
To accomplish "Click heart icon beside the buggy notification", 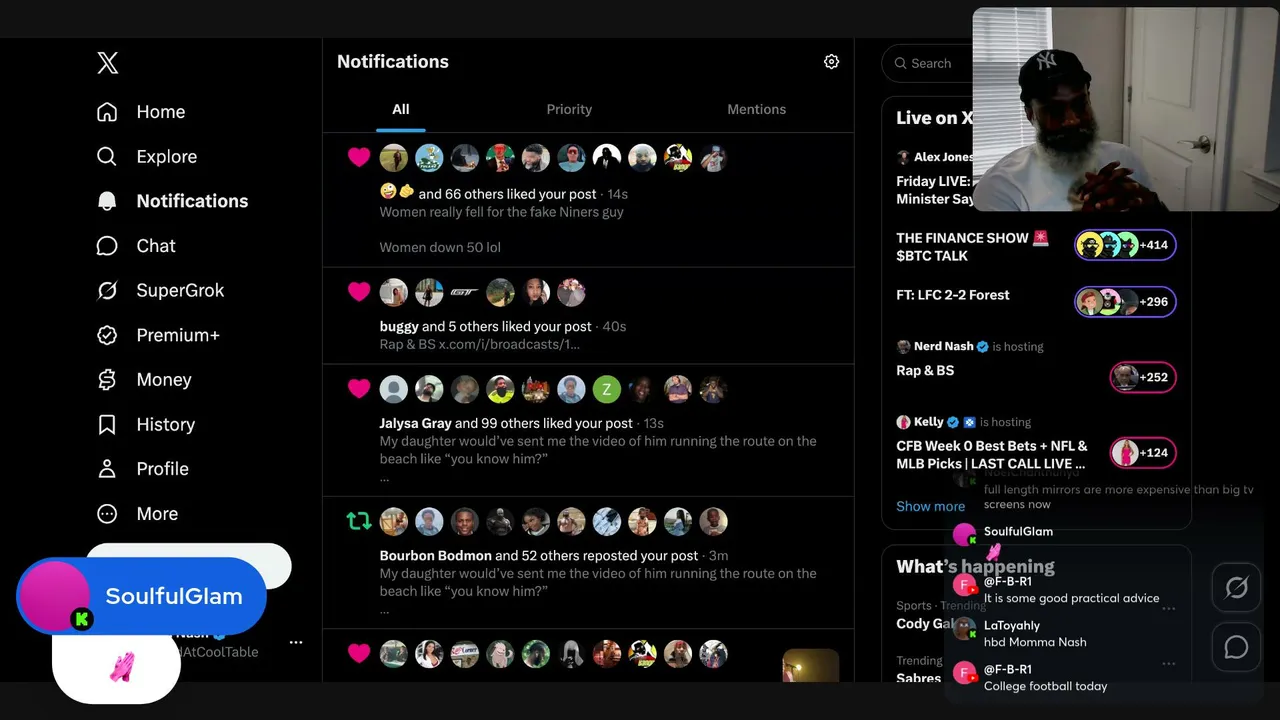I will (x=359, y=292).
